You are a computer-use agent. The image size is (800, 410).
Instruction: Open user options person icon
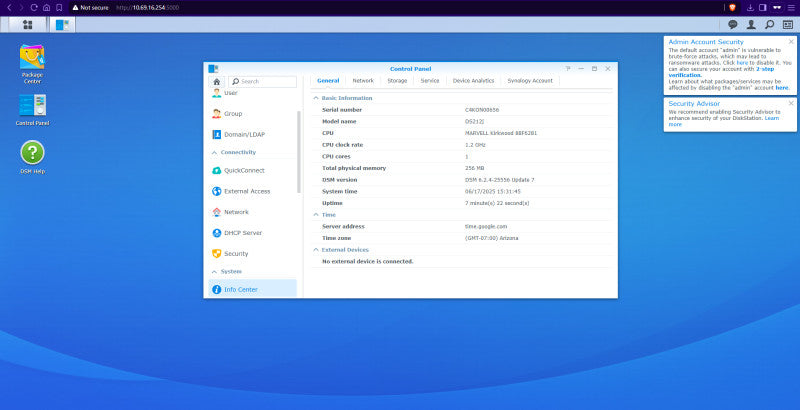751,24
